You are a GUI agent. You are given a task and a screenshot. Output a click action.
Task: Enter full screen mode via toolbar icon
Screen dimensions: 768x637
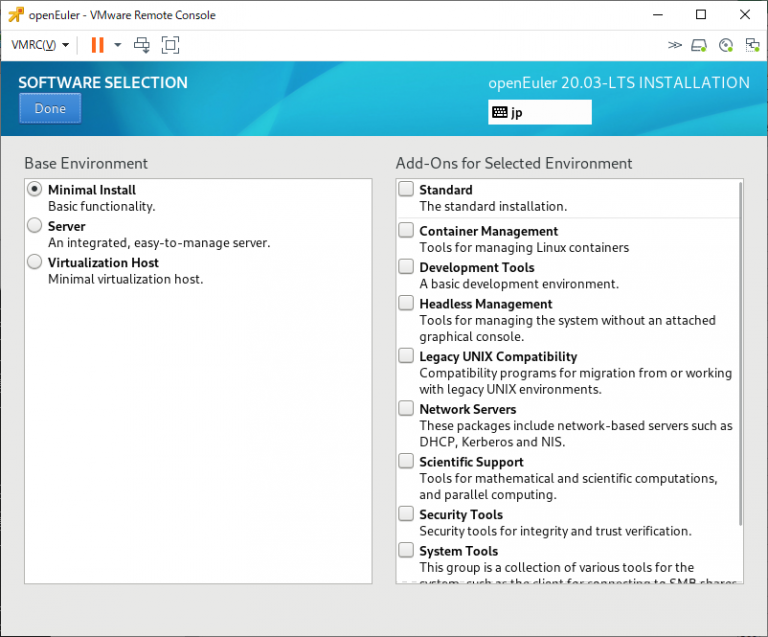pyautogui.click(x=170, y=45)
